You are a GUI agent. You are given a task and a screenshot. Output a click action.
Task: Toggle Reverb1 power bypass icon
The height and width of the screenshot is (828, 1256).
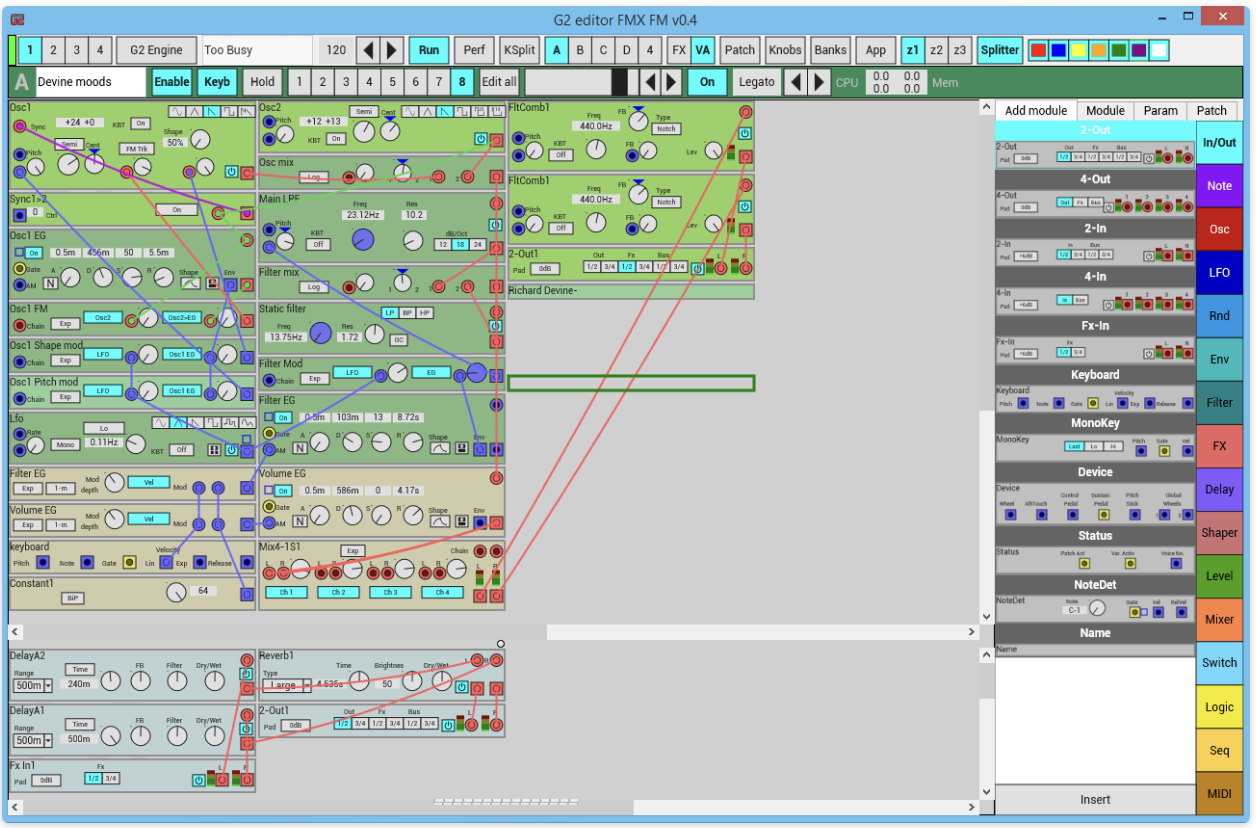461,687
